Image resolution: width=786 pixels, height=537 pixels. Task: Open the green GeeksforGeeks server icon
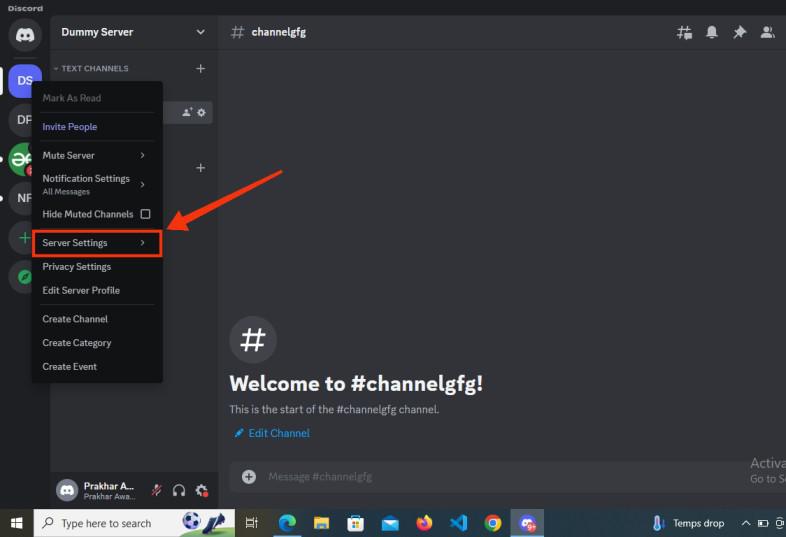pos(21,159)
